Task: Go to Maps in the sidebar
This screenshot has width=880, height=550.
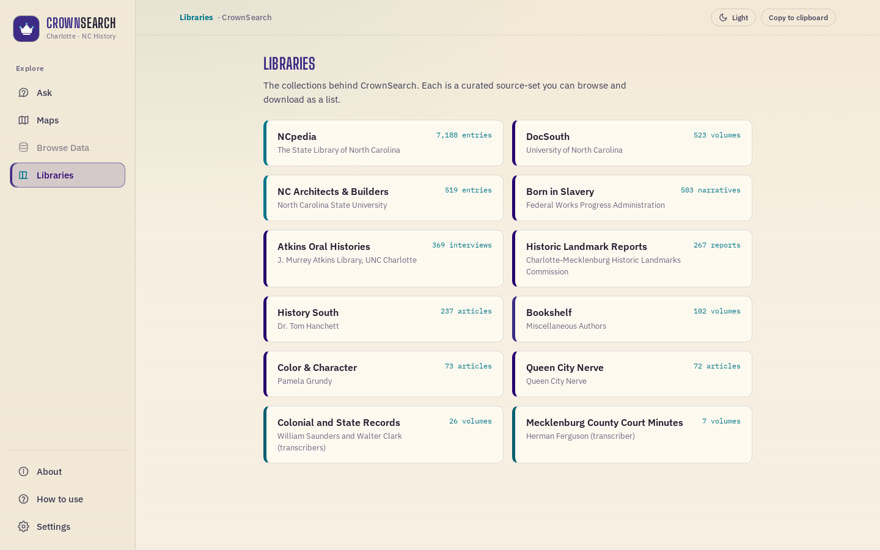Action: click(67, 120)
